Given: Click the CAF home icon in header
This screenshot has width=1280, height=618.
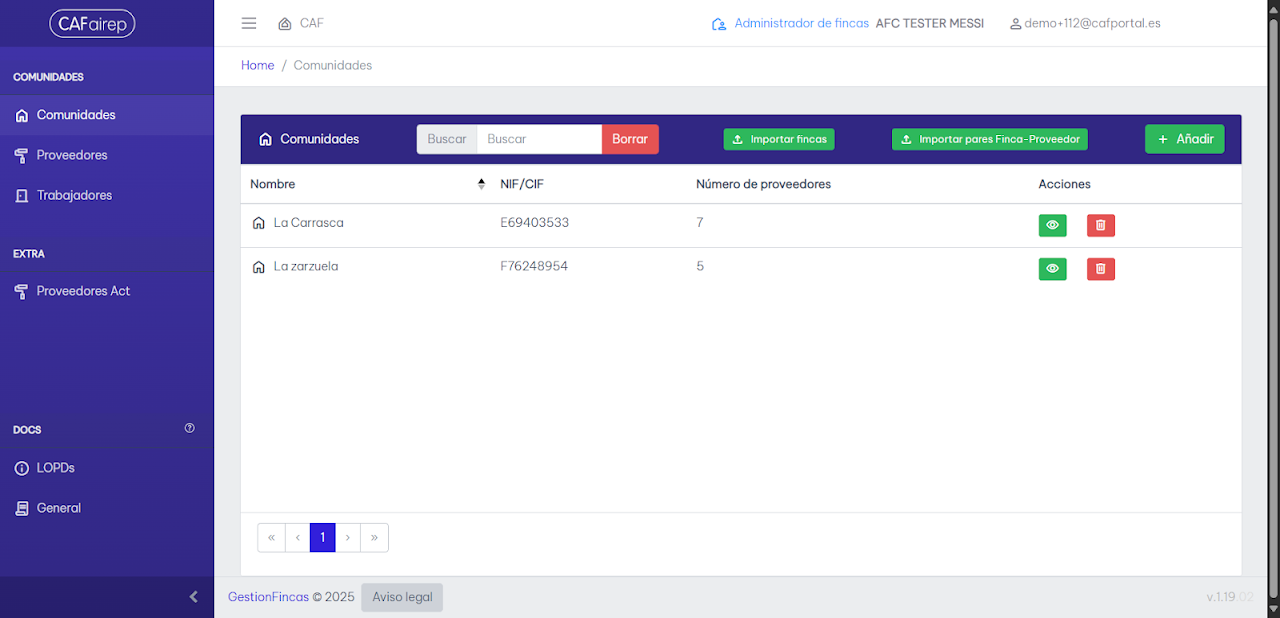Looking at the screenshot, I should click(x=285, y=23).
